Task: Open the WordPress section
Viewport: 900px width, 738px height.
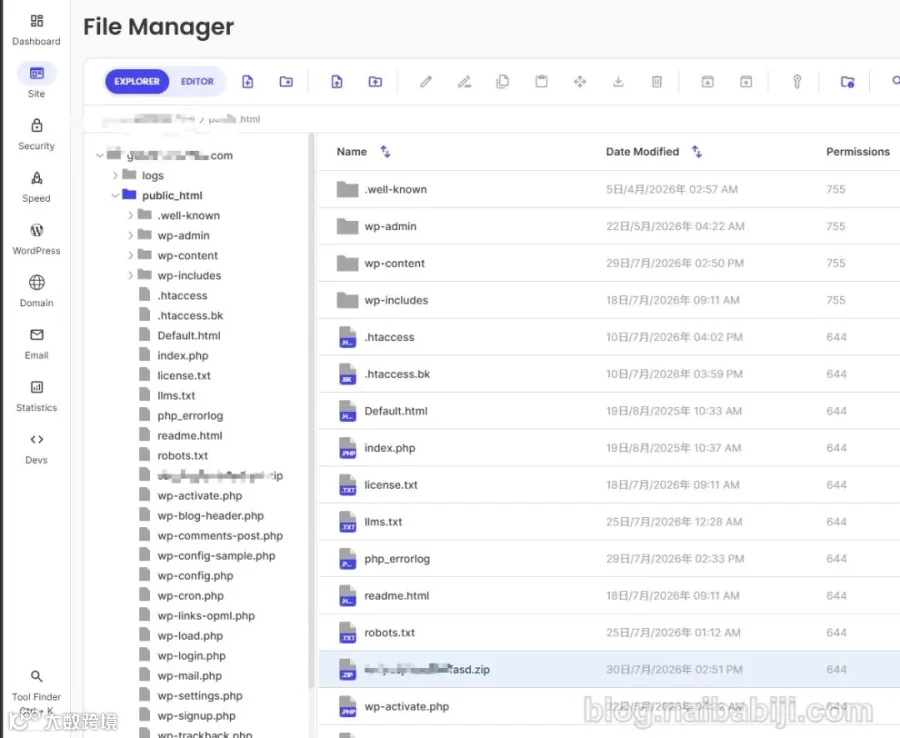Action: pyautogui.click(x=36, y=239)
